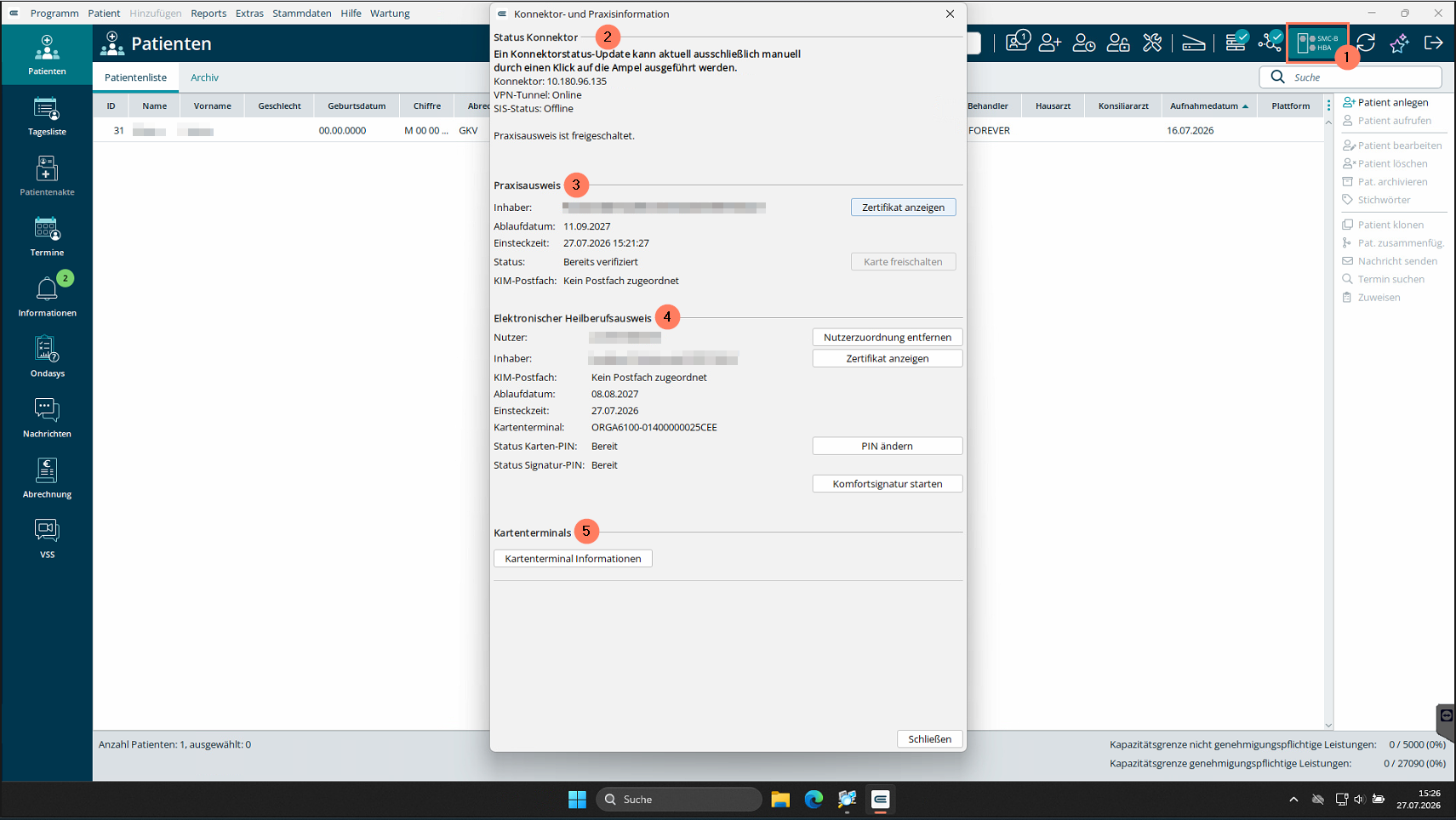Click Zertifikat anzeigen under Praxisausweis

(903, 208)
